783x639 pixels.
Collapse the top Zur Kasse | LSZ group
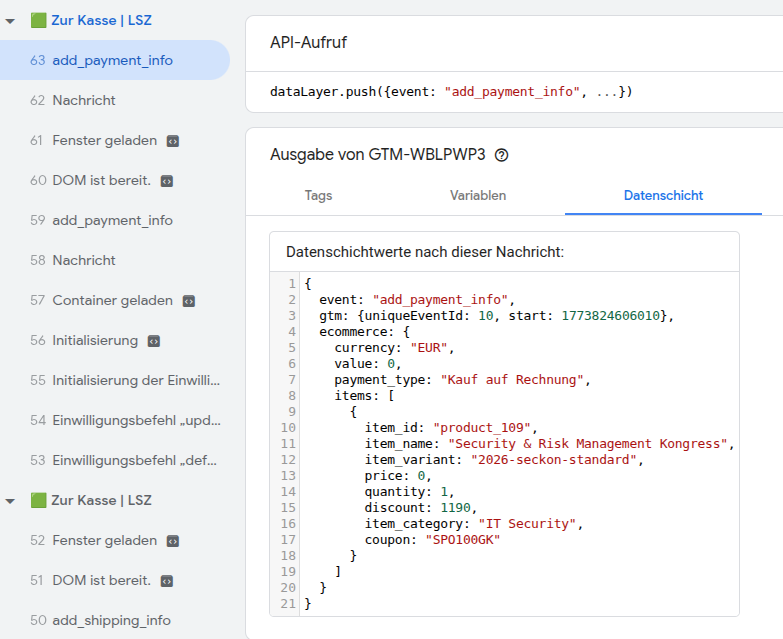click(x=9, y=20)
